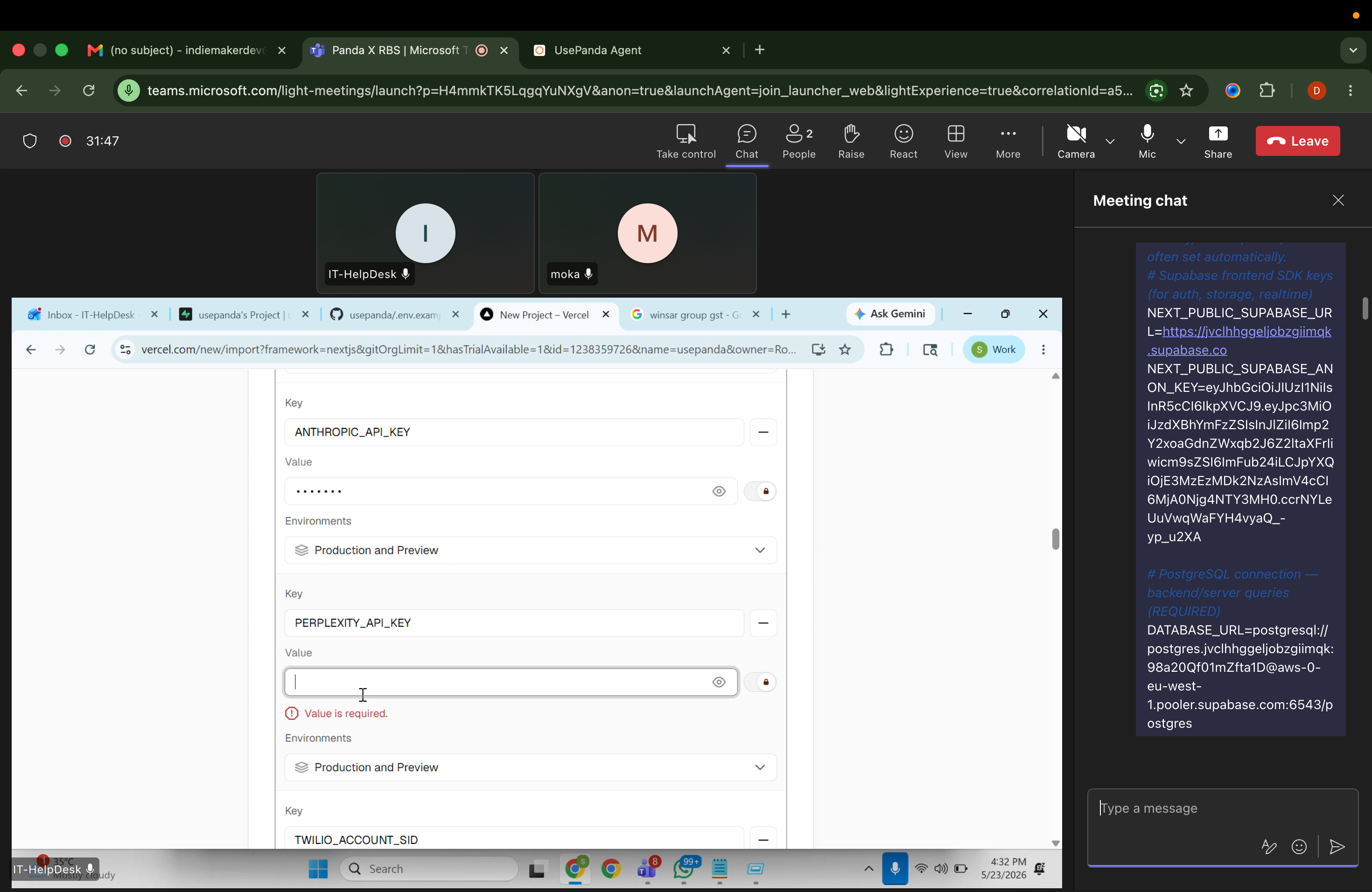Remove the PERPLEXITY_API_KEY variable
1372x892 pixels.
point(763,623)
